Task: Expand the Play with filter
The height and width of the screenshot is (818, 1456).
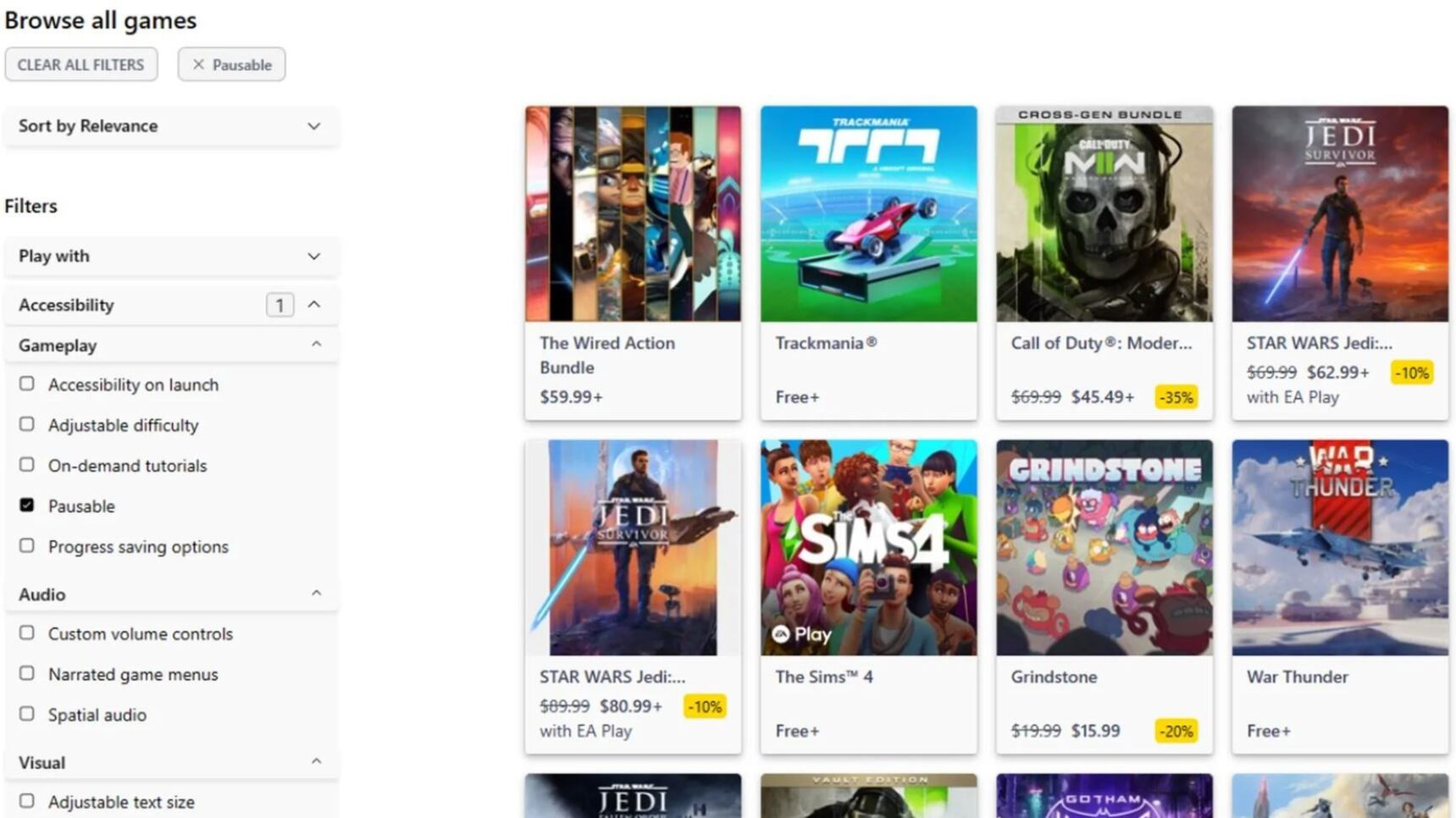Action: coord(171,256)
